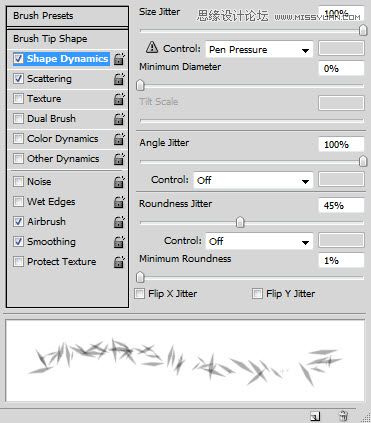Click the Minimum Roundness percentage field
Screen dimensions: 371x423
coord(341,260)
